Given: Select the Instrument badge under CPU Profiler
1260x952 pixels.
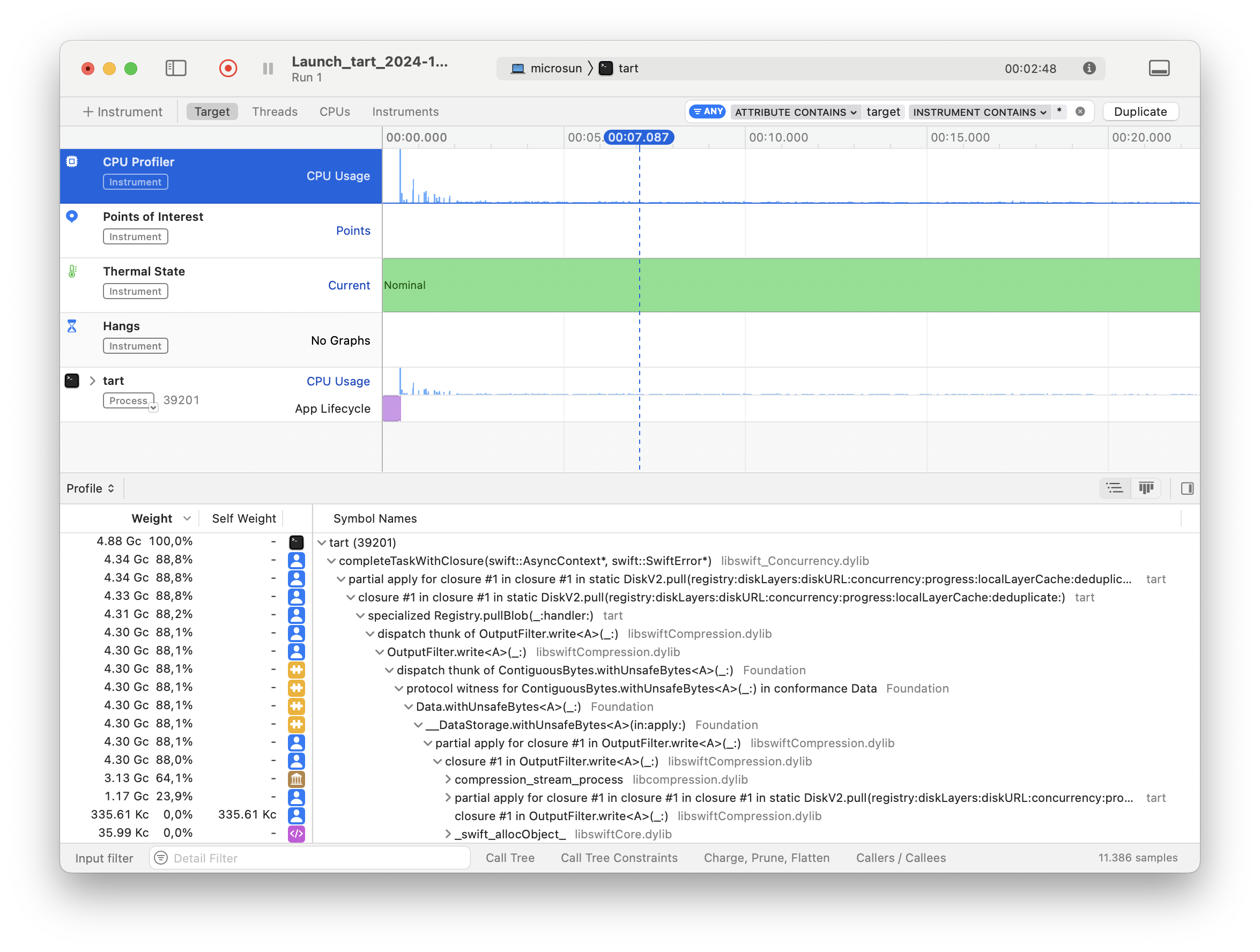Looking at the screenshot, I should pos(136,182).
